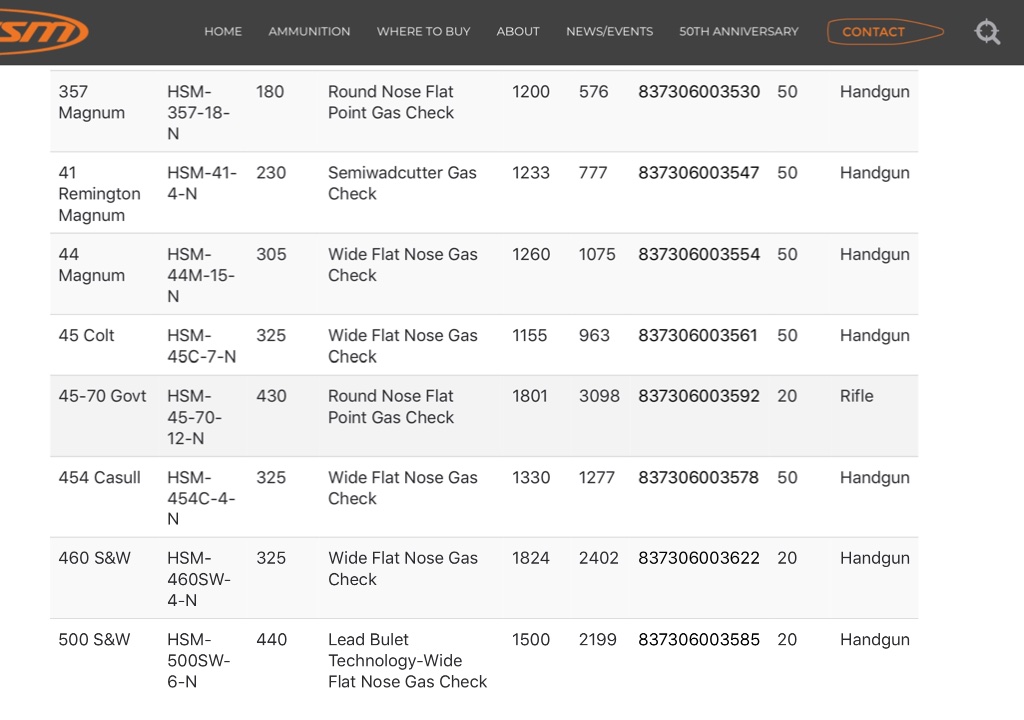The height and width of the screenshot is (720, 1024).
Task: Select the 454 Casull cartridge cell
Action: pyautogui.click(x=99, y=478)
